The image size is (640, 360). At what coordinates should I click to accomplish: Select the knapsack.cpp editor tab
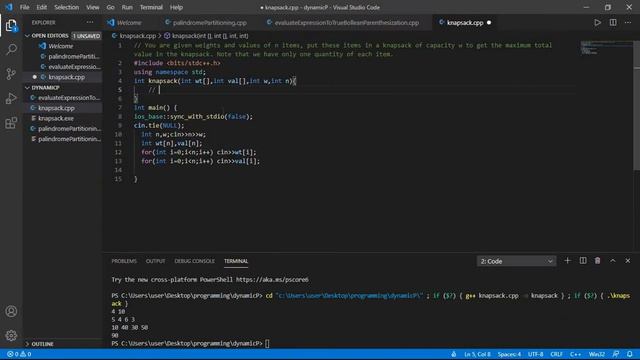[465, 23]
